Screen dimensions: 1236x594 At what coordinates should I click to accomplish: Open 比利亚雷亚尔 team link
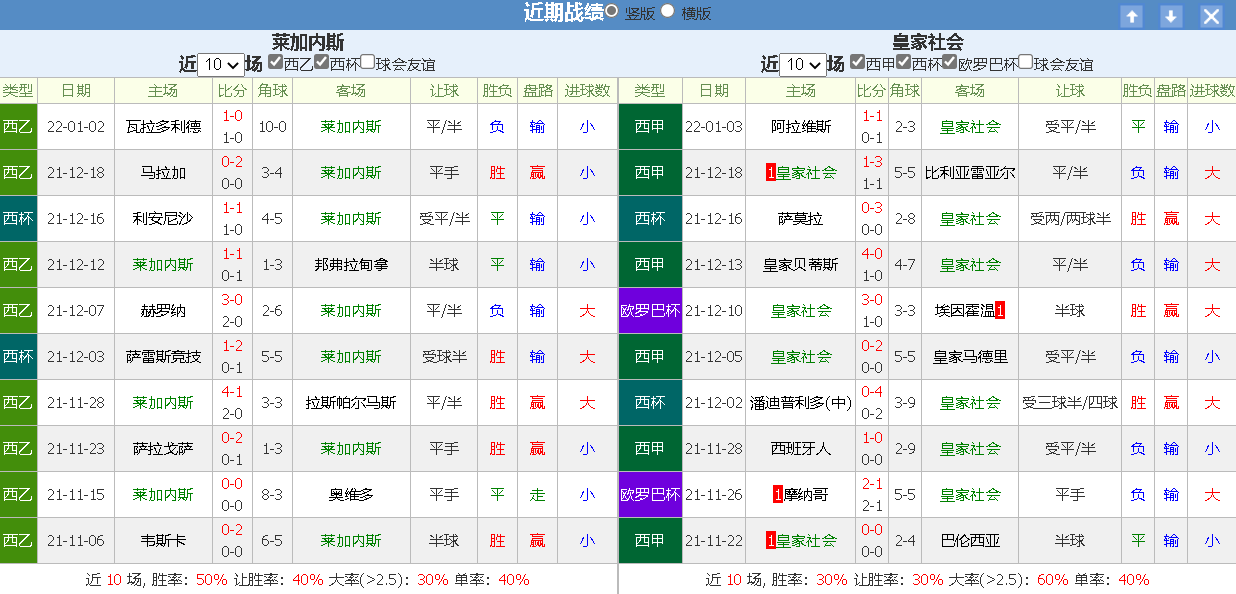pyautogui.click(x=969, y=173)
